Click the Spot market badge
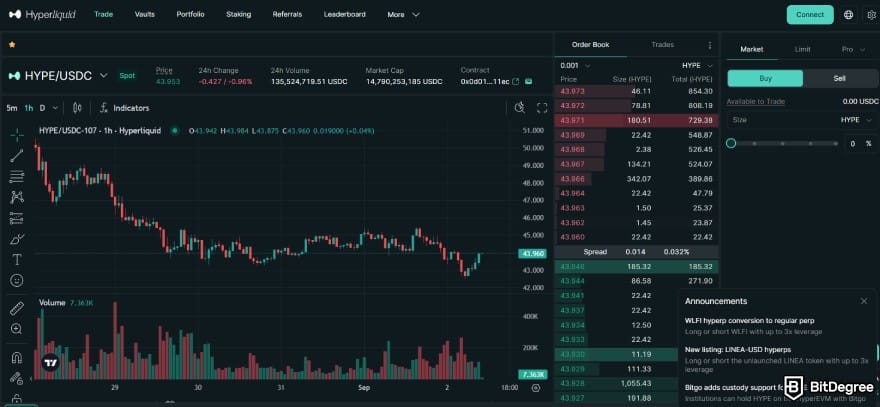Image resolution: width=880 pixels, height=407 pixels. [127, 76]
